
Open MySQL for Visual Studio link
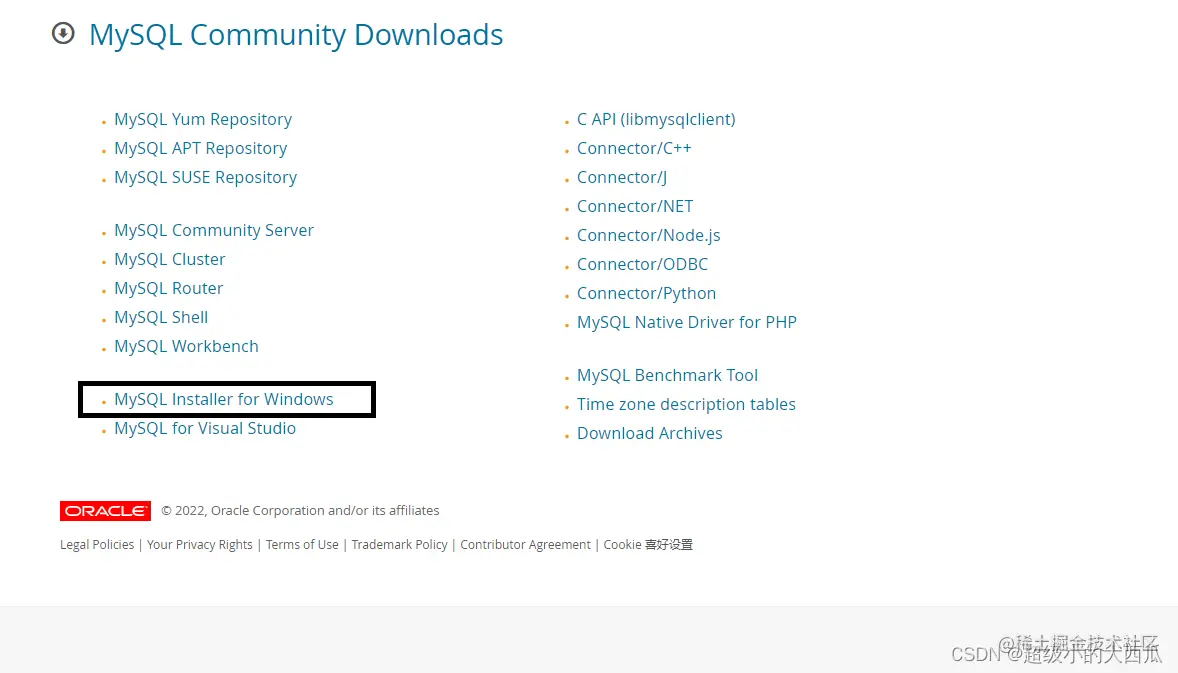point(205,428)
